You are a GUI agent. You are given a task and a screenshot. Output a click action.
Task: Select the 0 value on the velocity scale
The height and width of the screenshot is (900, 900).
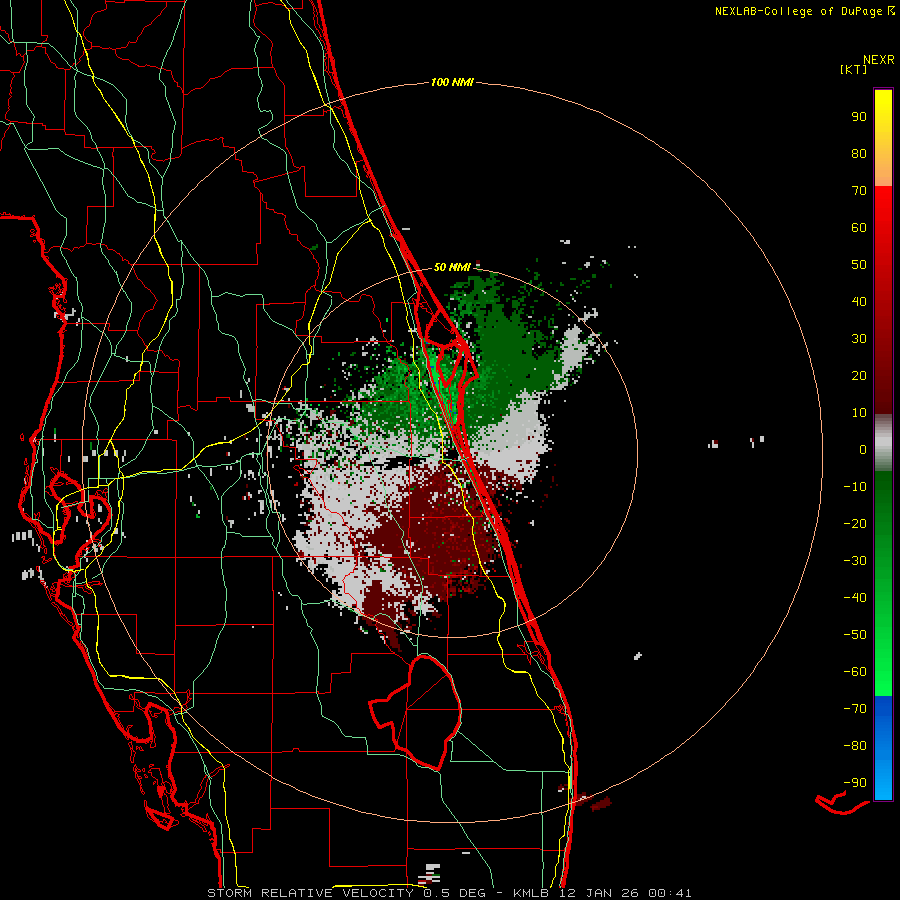pyautogui.click(x=863, y=449)
